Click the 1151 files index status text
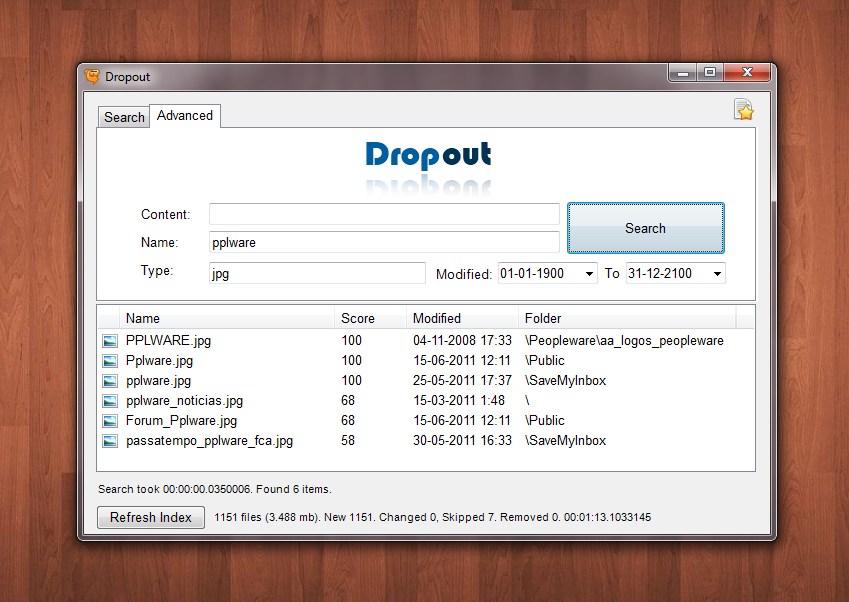The width and height of the screenshot is (849, 602). (433, 517)
